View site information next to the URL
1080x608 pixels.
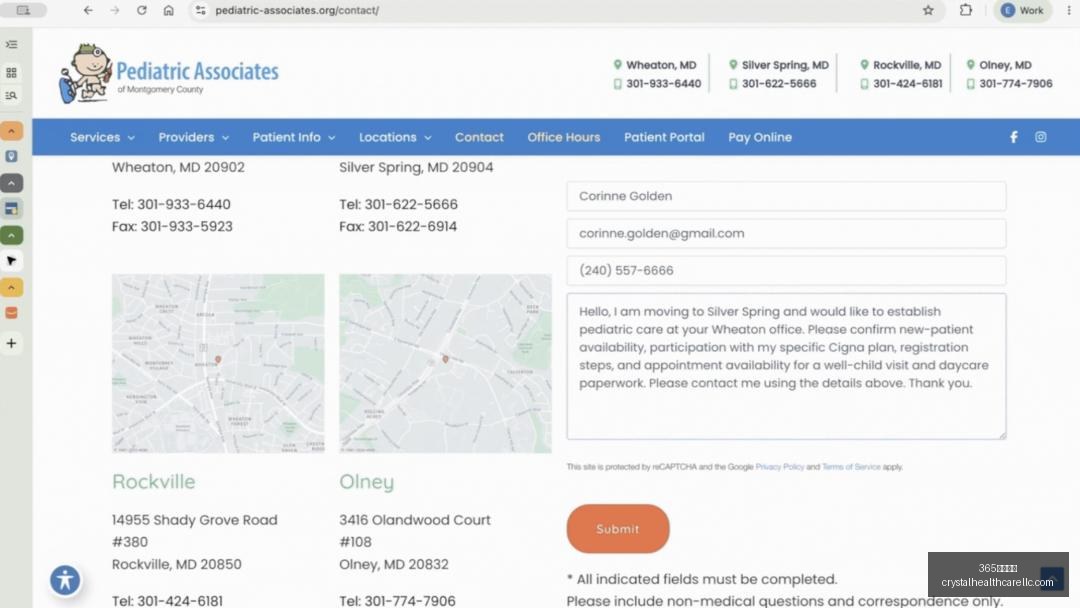click(x=200, y=10)
